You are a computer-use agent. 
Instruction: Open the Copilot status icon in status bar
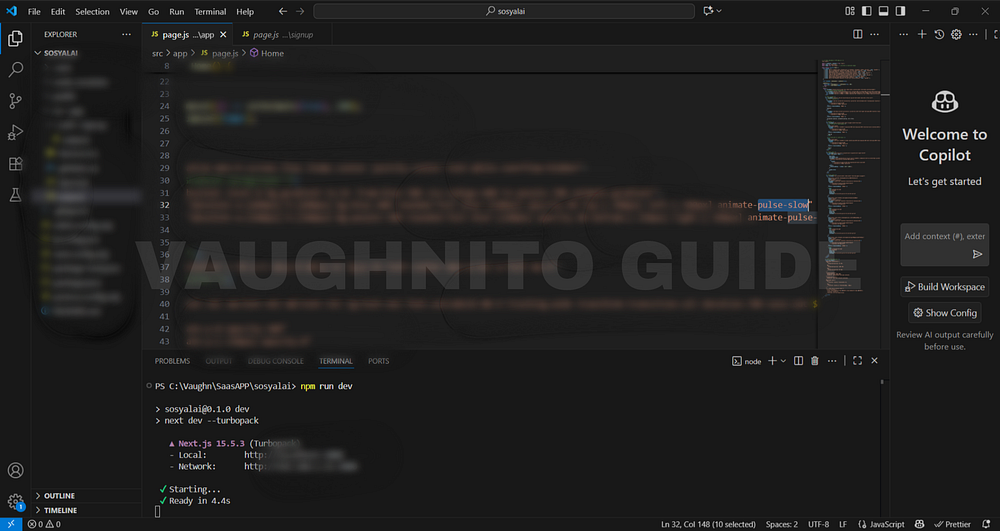pyautogui.click(x=919, y=524)
